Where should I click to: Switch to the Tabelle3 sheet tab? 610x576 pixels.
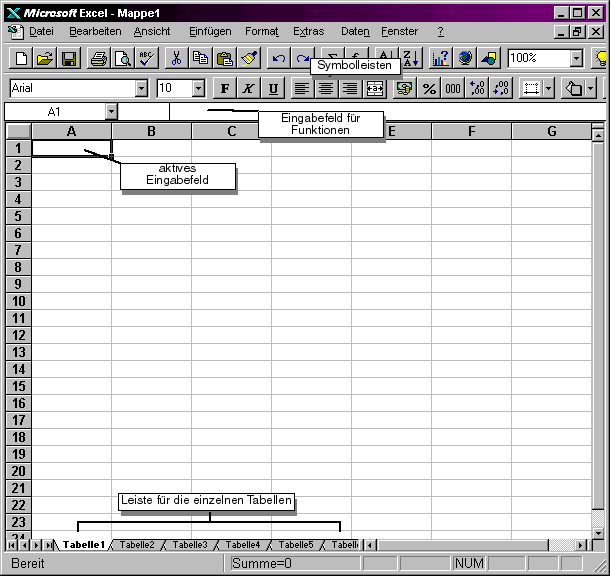[x=190, y=545]
